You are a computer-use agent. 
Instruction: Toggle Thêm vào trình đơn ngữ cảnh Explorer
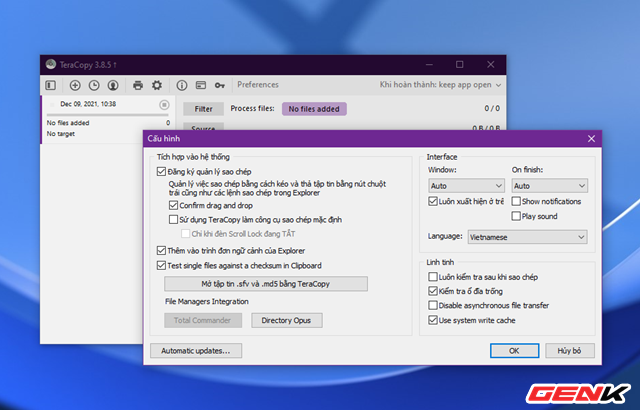tap(161, 250)
